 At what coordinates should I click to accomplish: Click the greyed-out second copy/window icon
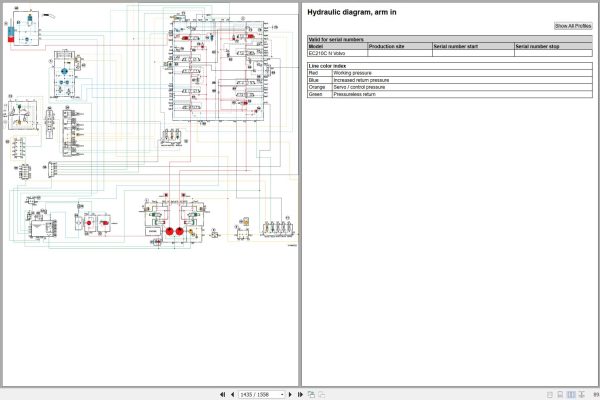coord(321,394)
